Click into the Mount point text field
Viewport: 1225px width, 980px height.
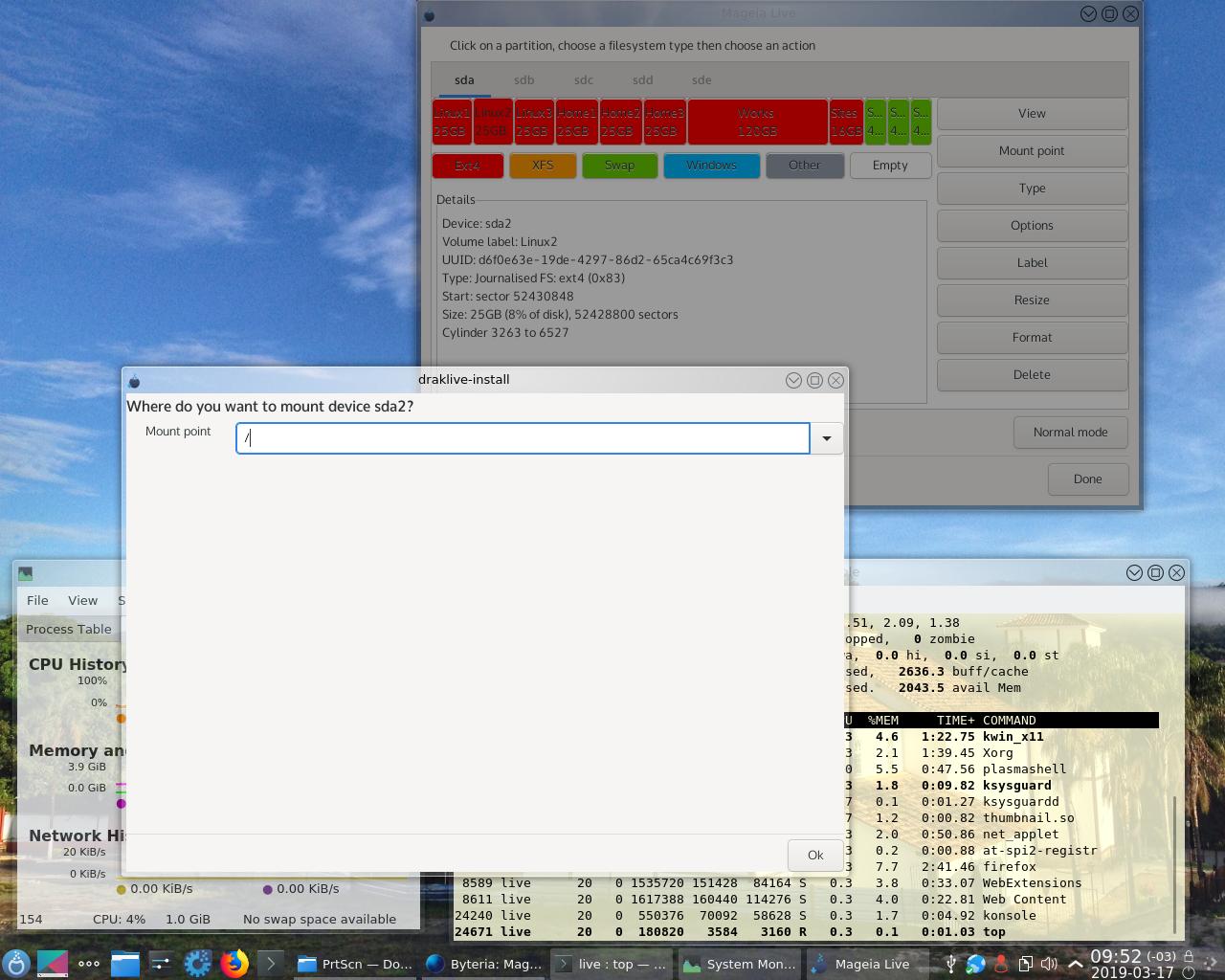point(523,438)
